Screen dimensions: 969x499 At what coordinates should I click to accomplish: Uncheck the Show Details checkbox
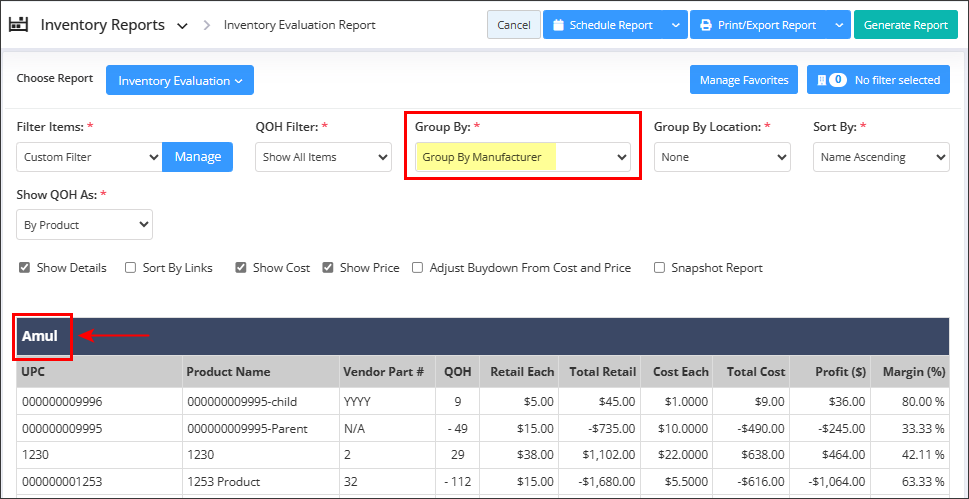(25, 268)
